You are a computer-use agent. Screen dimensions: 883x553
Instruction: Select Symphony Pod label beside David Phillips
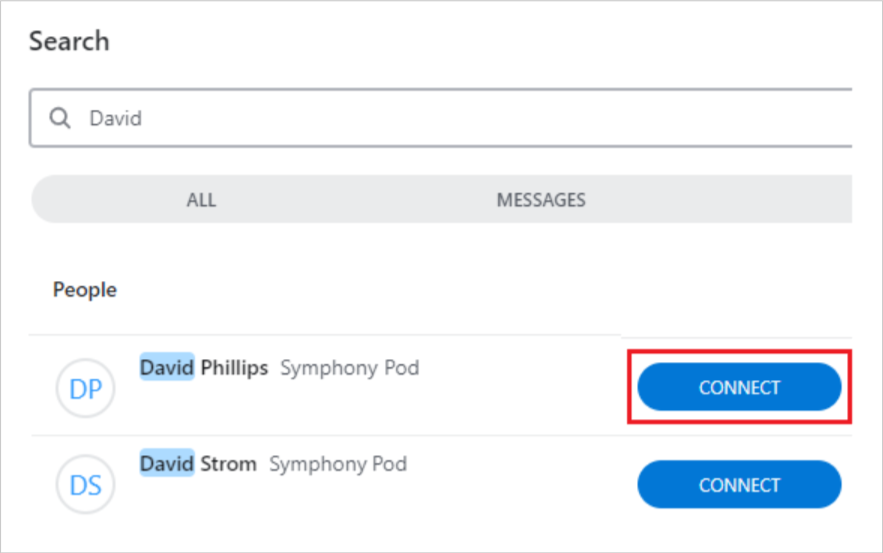350,368
